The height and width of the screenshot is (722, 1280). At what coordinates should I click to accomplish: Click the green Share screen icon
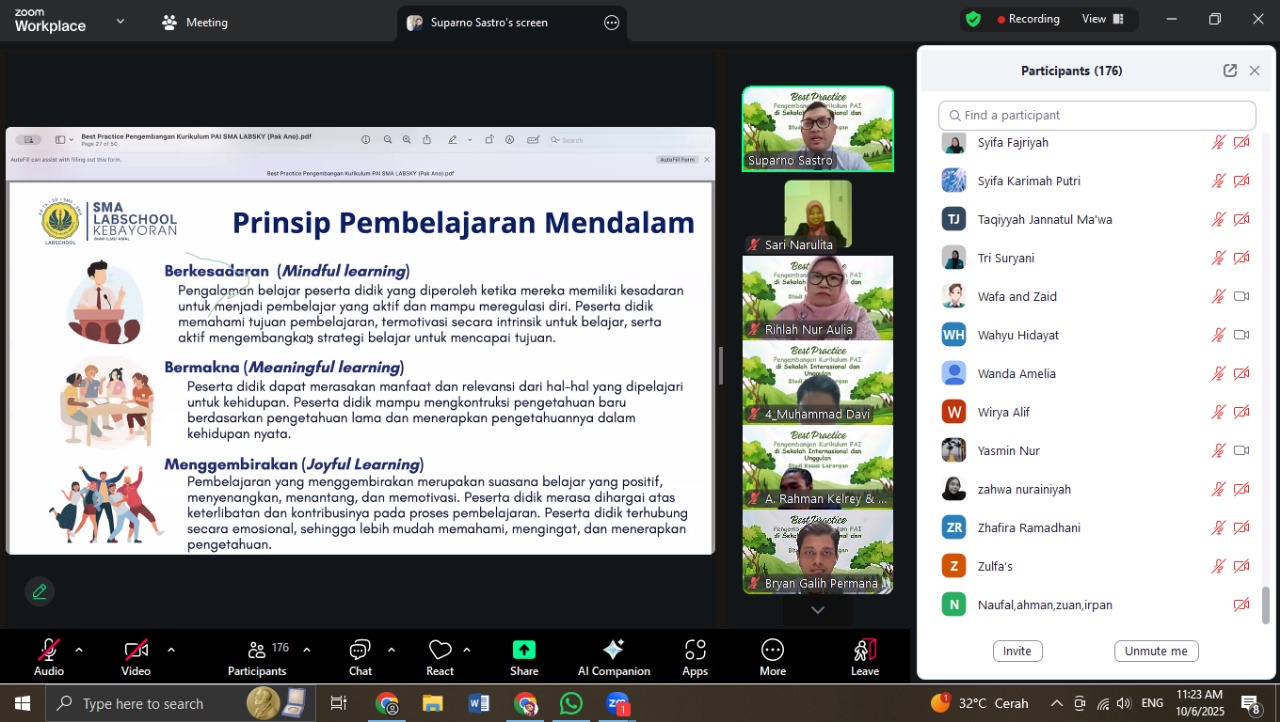click(524, 651)
